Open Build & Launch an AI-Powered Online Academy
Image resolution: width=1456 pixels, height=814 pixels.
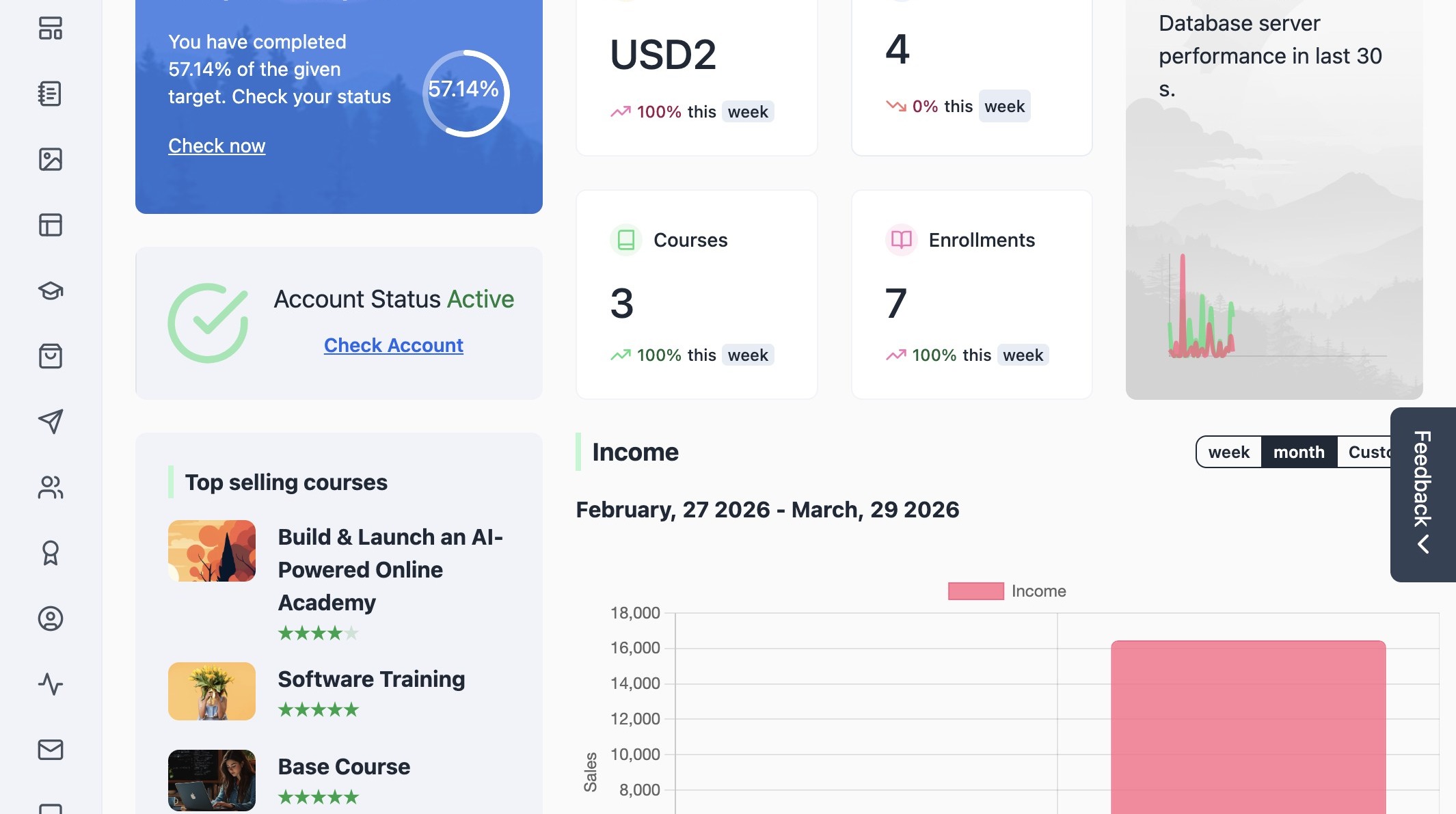pyautogui.click(x=390, y=570)
